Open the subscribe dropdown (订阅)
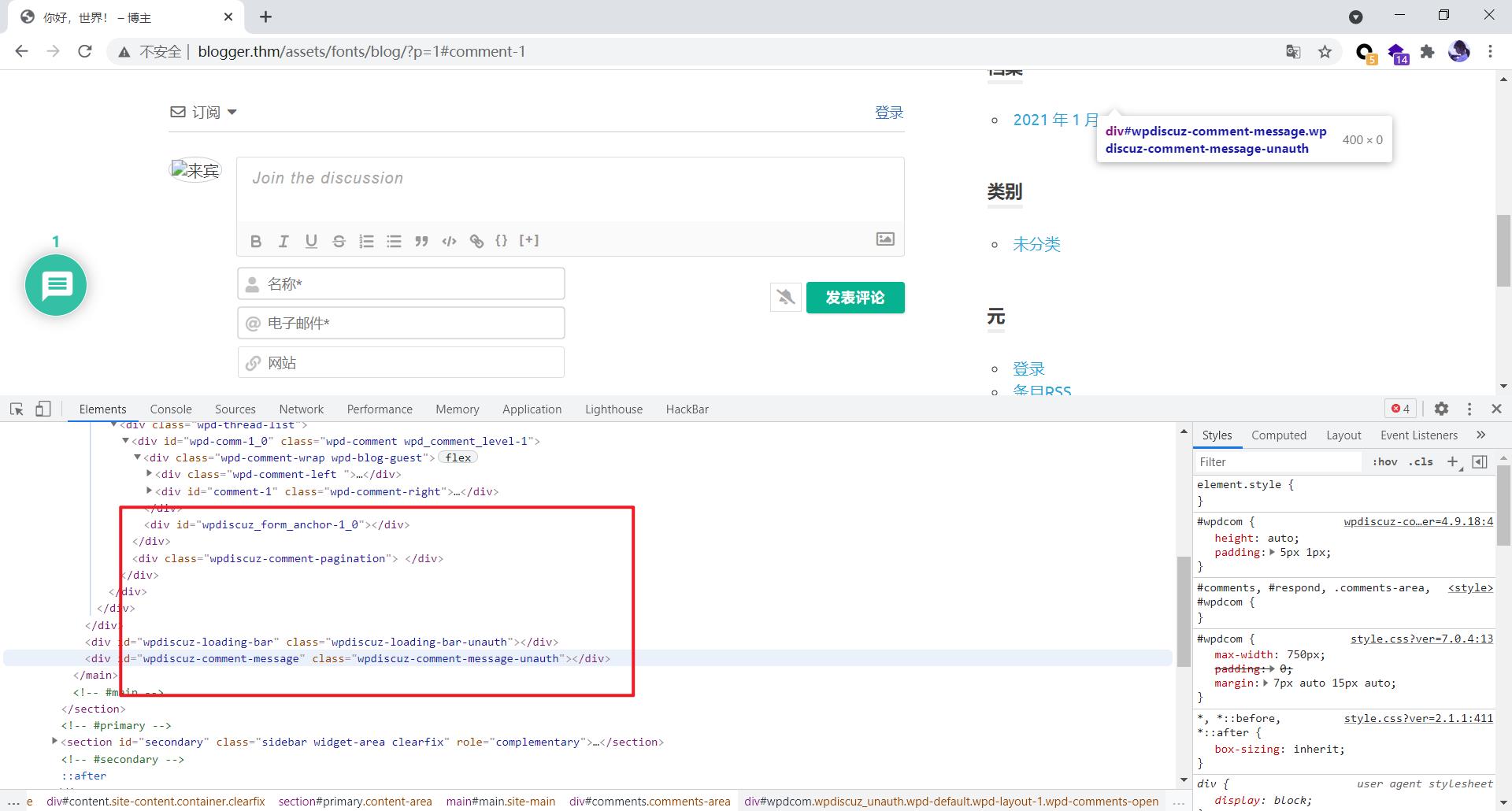This screenshot has height=811, width=1512. pyautogui.click(x=203, y=112)
